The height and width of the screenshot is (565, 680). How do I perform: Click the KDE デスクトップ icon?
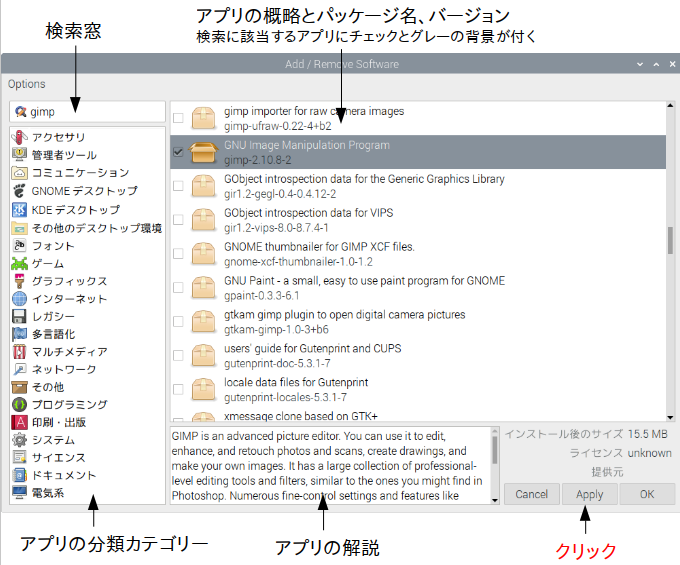coord(20,210)
